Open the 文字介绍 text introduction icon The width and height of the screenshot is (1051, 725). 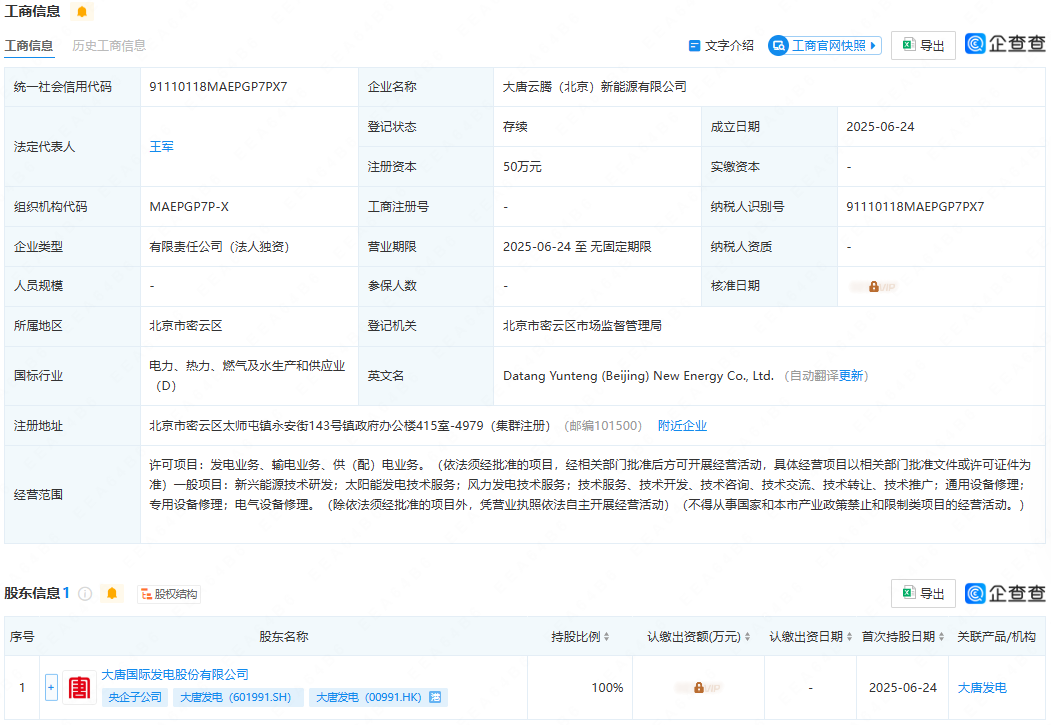click(x=693, y=45)
